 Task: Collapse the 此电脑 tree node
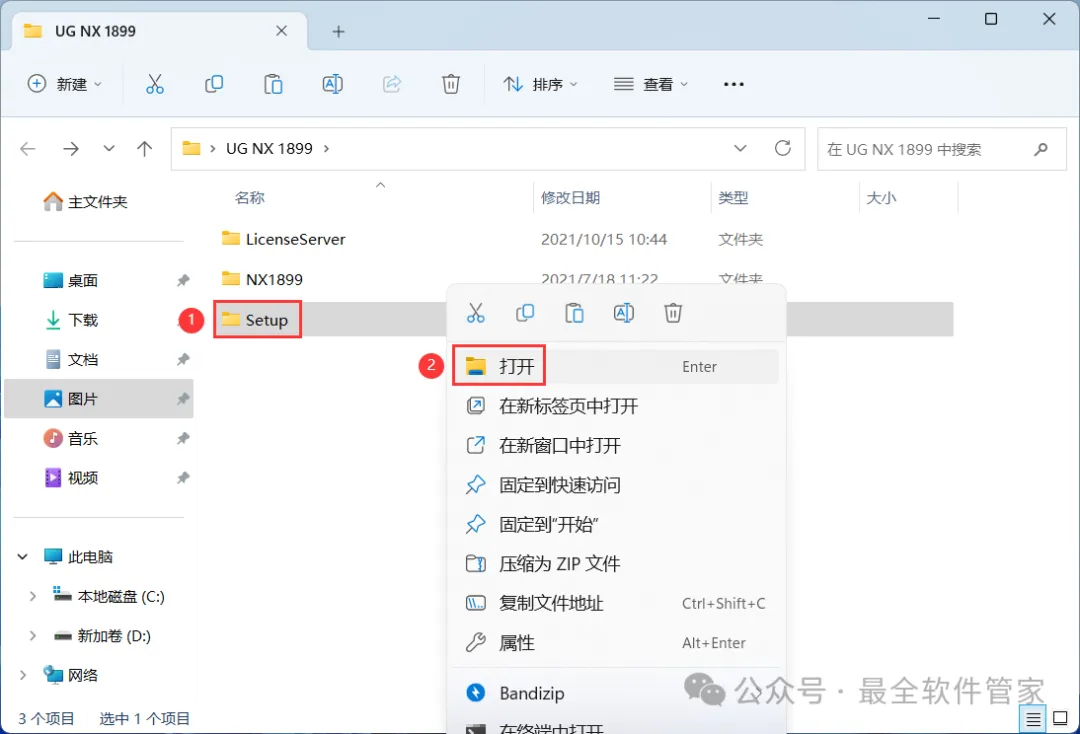(x=23, y=556)
